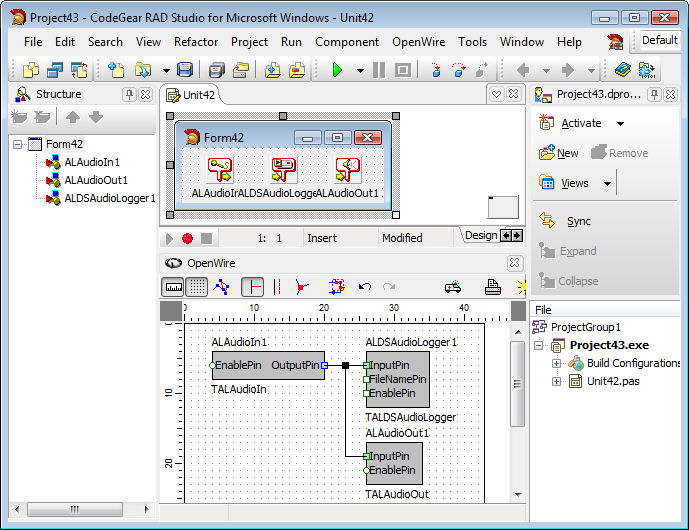Toggle the ruler display in OpenWire toolbar
This screenshot has height=530, width=689.
tap(174, 287)
